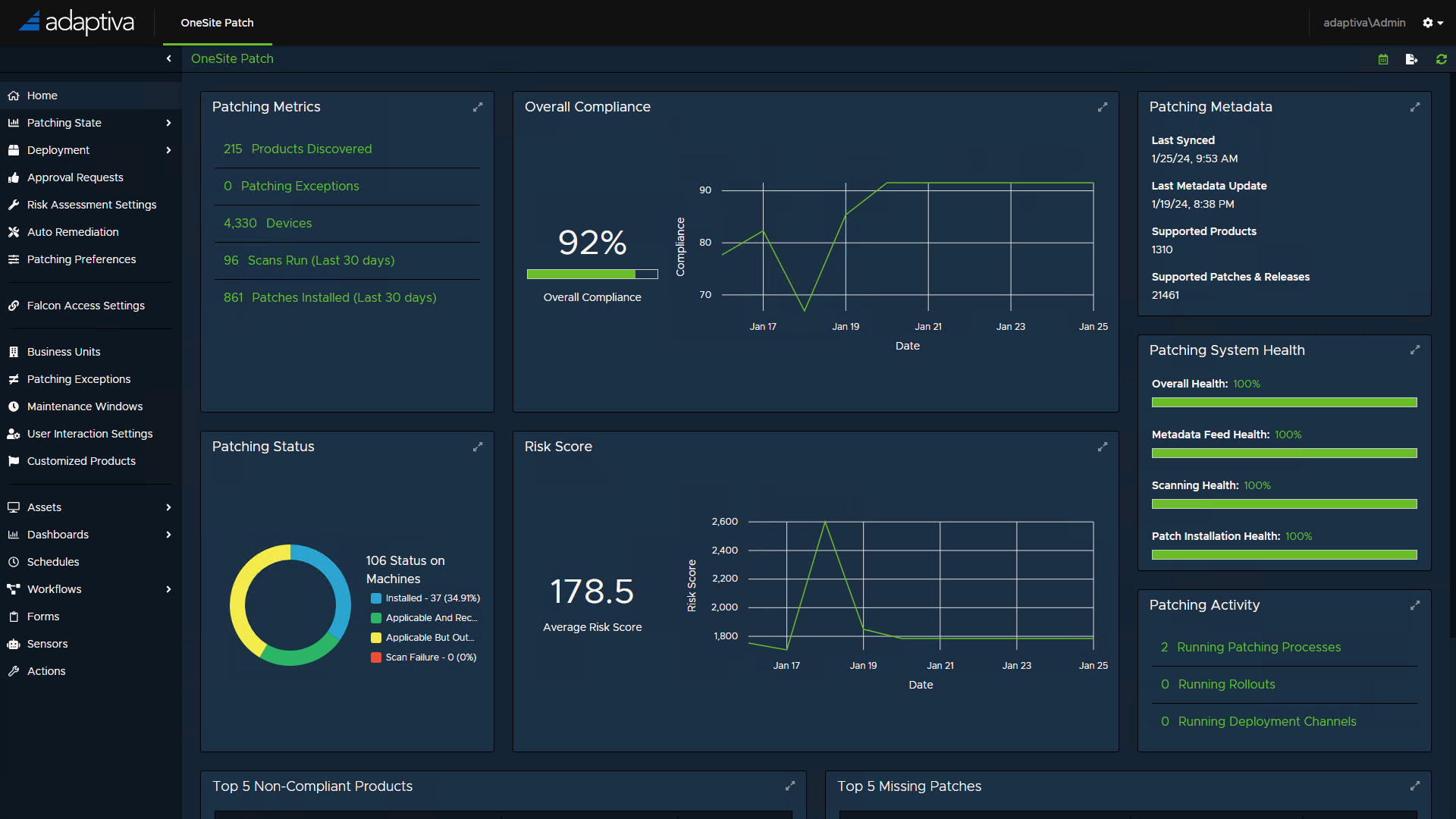Toggle the Scan Failure legend item
The height and width of the screenshot is (819, 1456).
[x=424, y=657]
